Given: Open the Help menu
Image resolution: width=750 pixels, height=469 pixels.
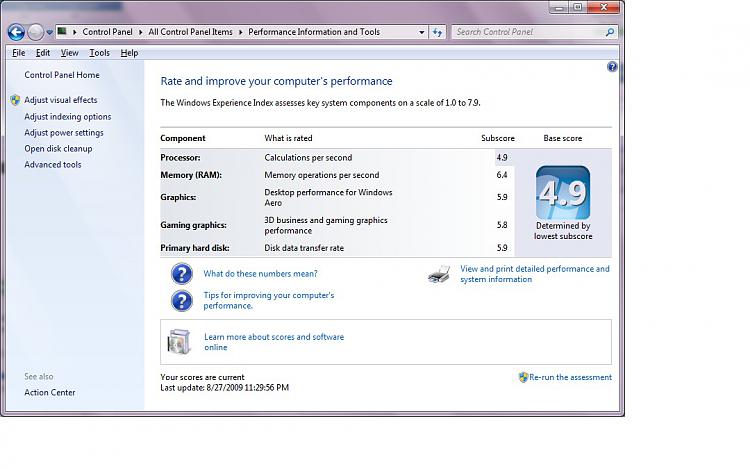Looking at the screenshot, I should (129, 53).
